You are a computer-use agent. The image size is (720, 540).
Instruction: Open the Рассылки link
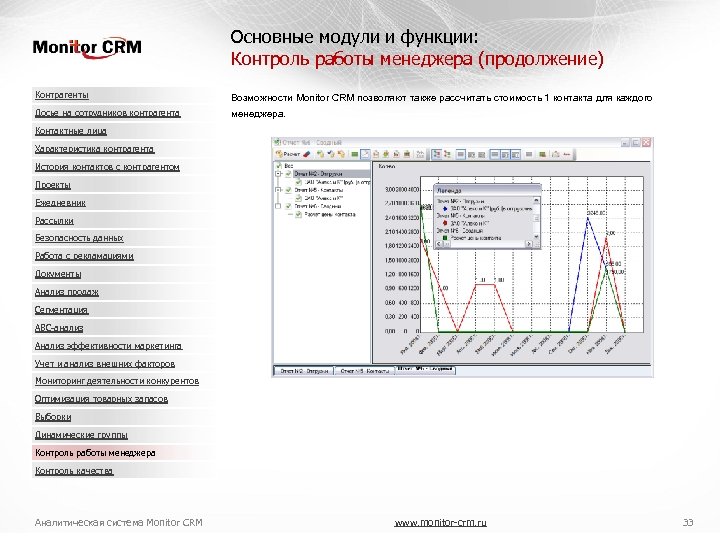point(54,220)
